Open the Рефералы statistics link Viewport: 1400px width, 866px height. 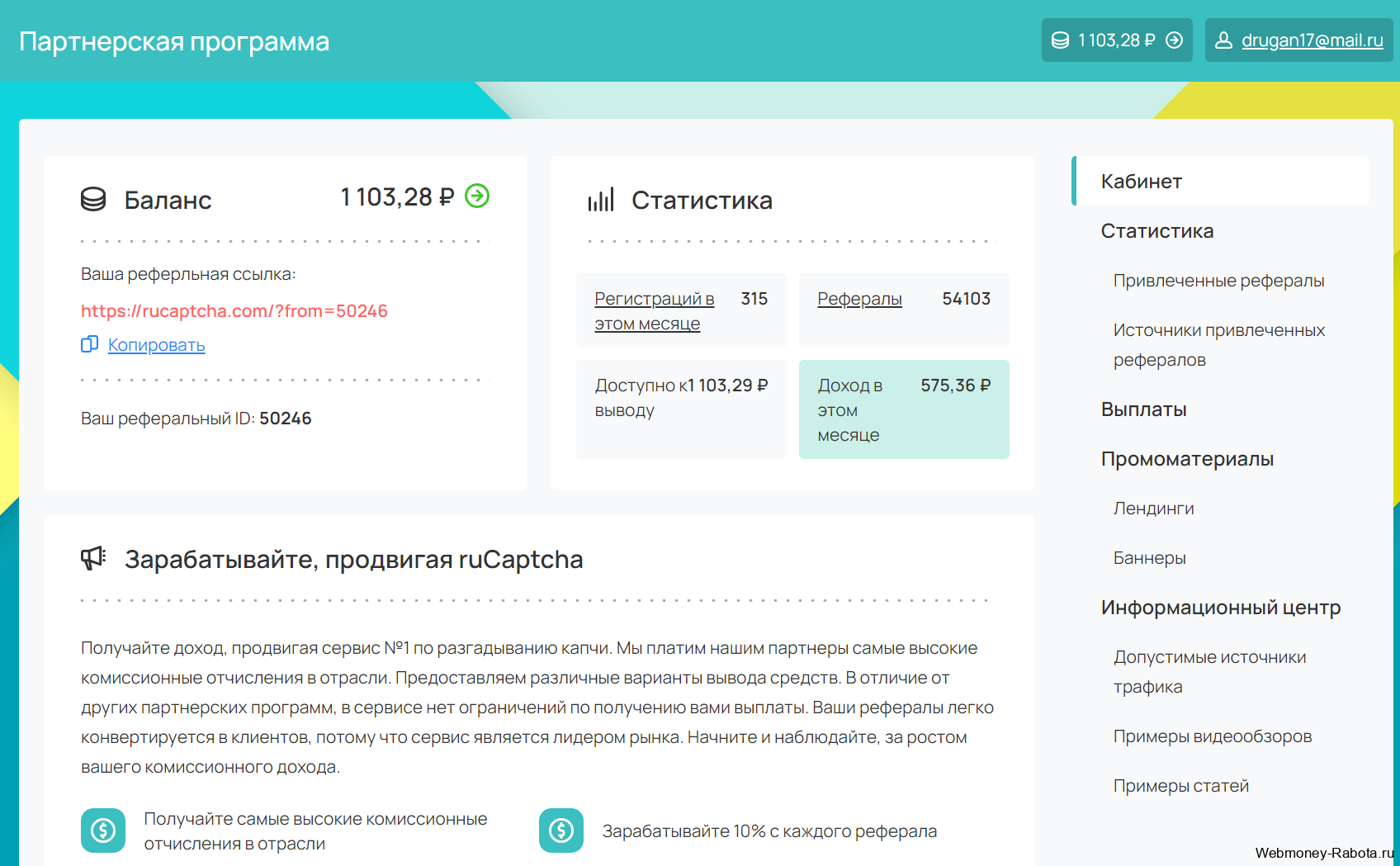click(859, 299)
